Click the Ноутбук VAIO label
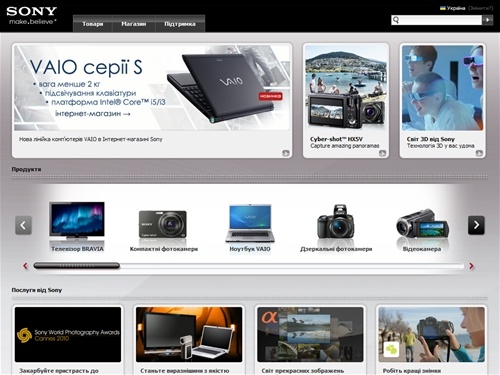 coord(250,249)
